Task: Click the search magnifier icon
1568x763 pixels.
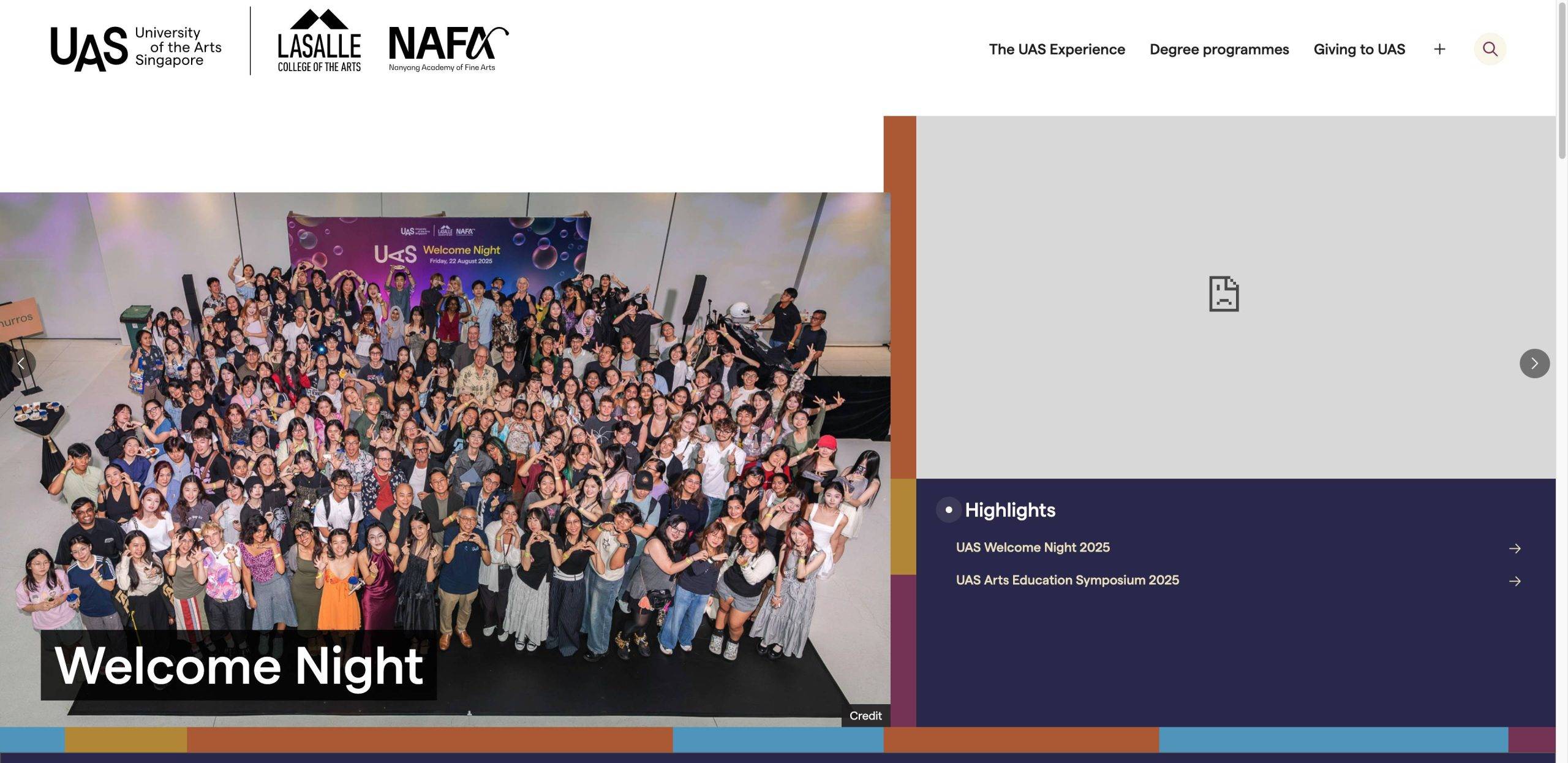Action: 1490,49
